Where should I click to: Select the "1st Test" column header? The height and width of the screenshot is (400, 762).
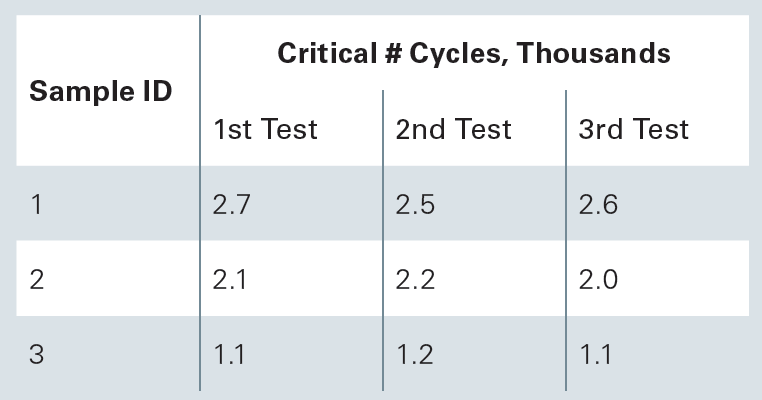click(x=265, y=129)
